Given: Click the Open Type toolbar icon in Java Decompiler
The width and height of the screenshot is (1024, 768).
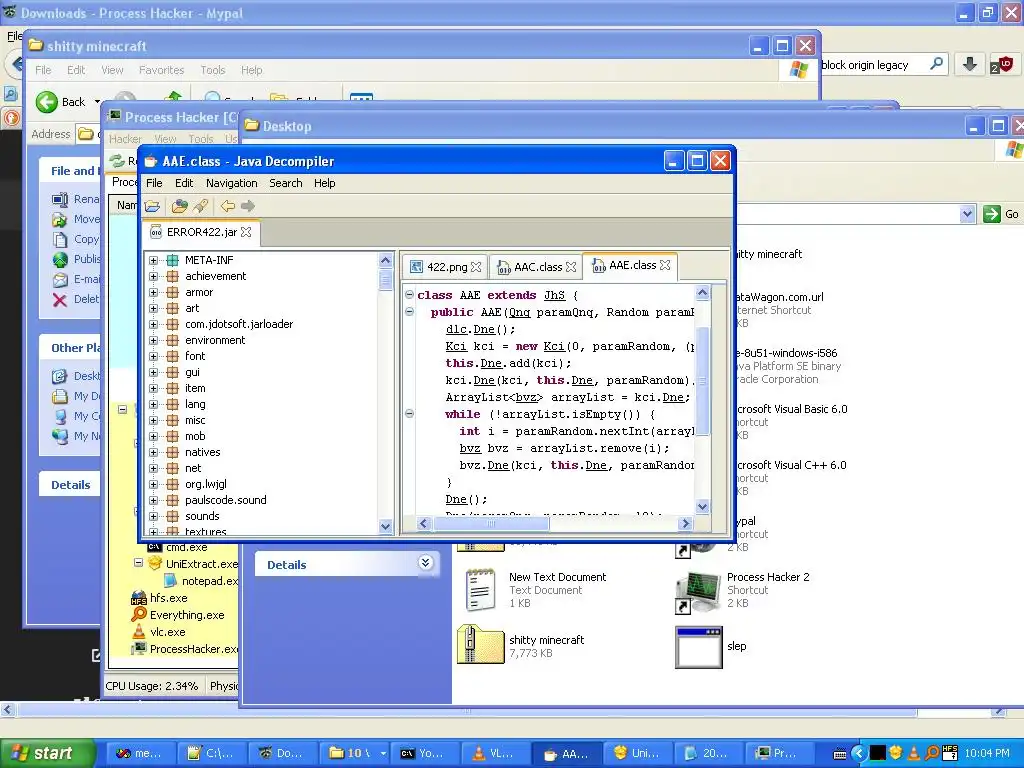Looking at the screenshot, I should tap(179, 206).
